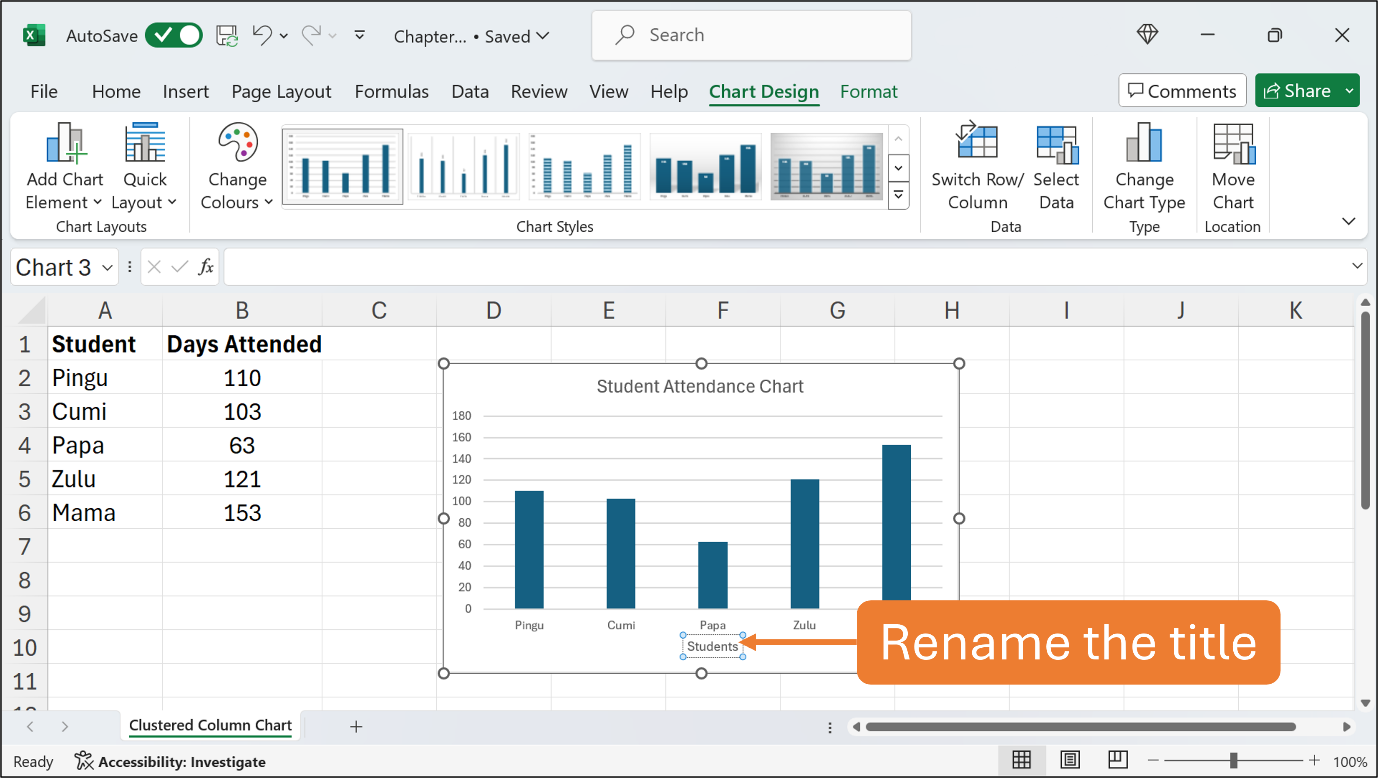
Task: Click the Undo arrow
Action: (x=262, y=35)
